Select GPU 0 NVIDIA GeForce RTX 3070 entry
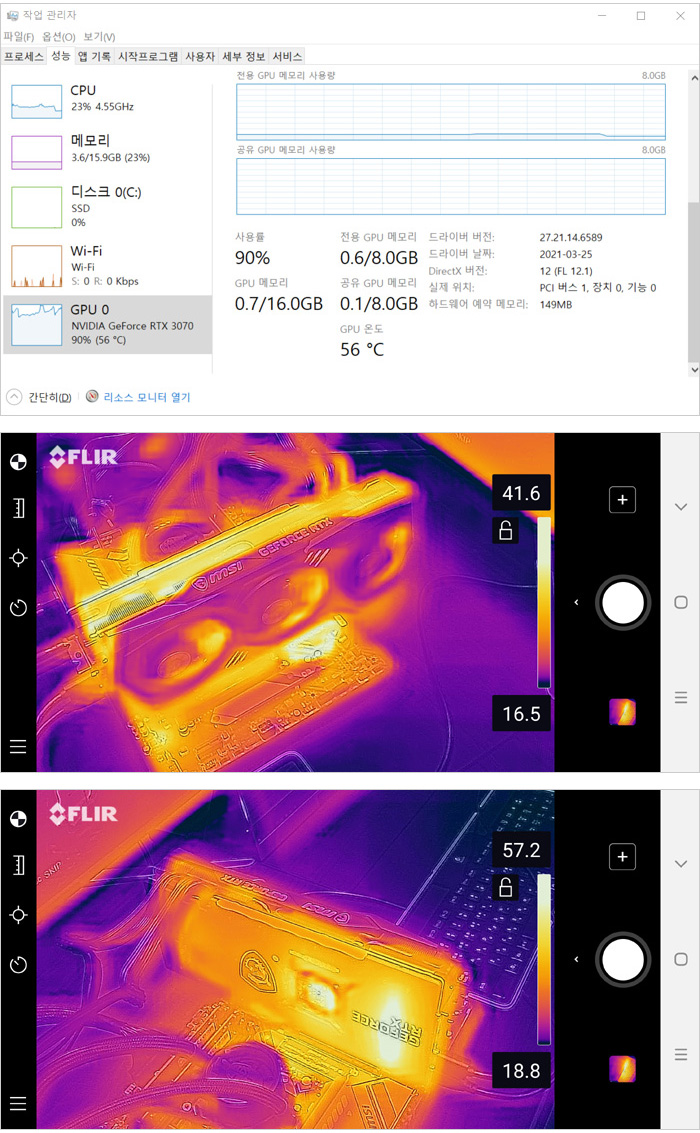The image size is (700, 1133). (x=108, y=324)
